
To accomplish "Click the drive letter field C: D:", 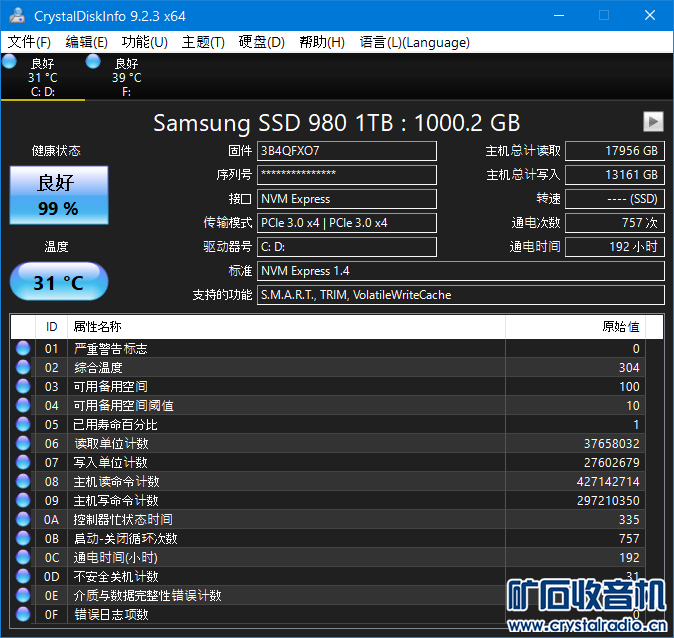I will pos(346,247).
